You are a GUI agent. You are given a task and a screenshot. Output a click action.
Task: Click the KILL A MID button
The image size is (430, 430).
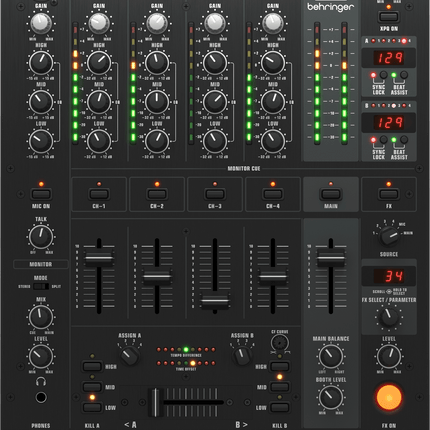tap(92, 387)
